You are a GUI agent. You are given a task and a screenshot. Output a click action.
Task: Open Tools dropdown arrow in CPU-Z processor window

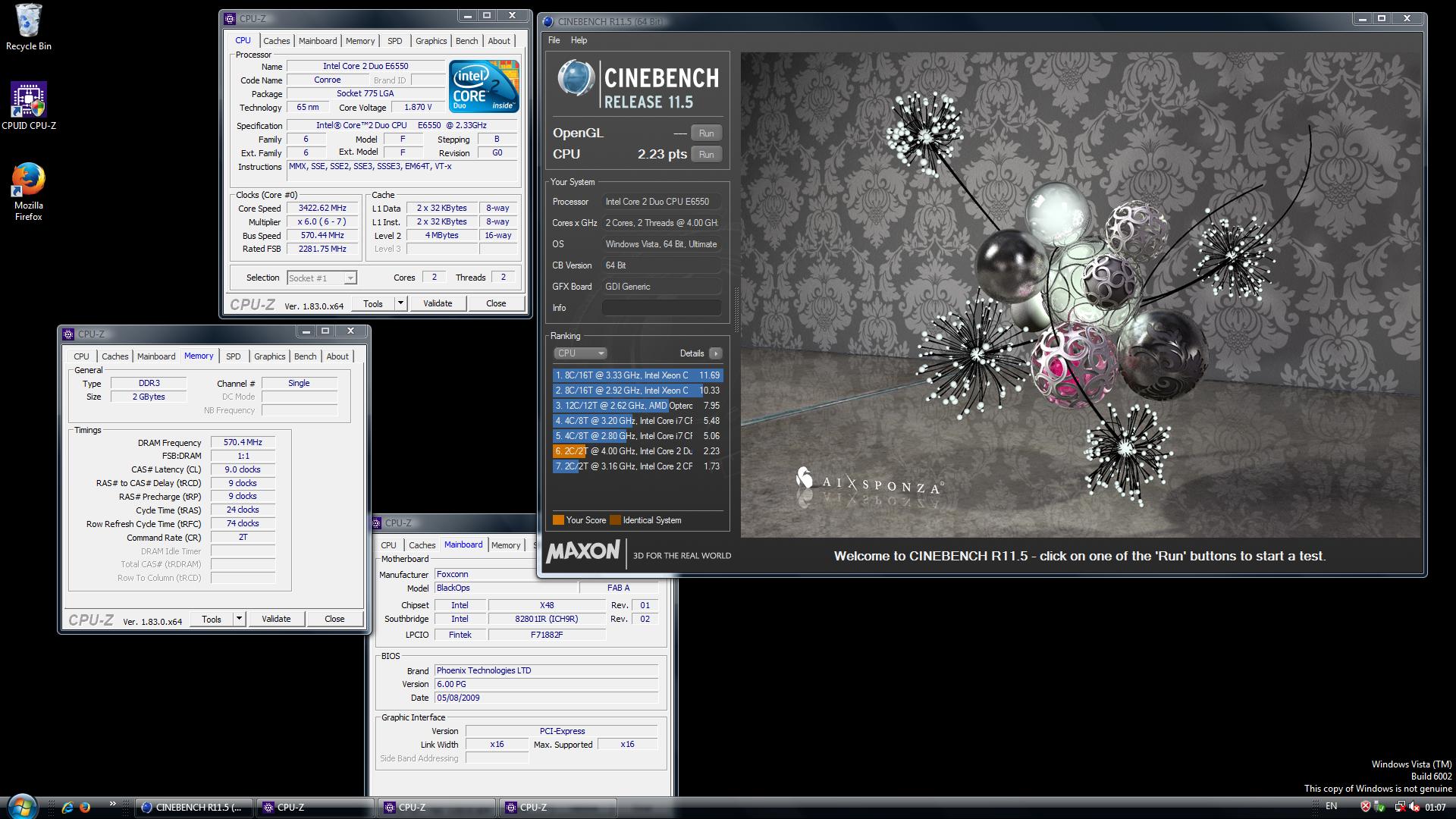coord(401,303)
